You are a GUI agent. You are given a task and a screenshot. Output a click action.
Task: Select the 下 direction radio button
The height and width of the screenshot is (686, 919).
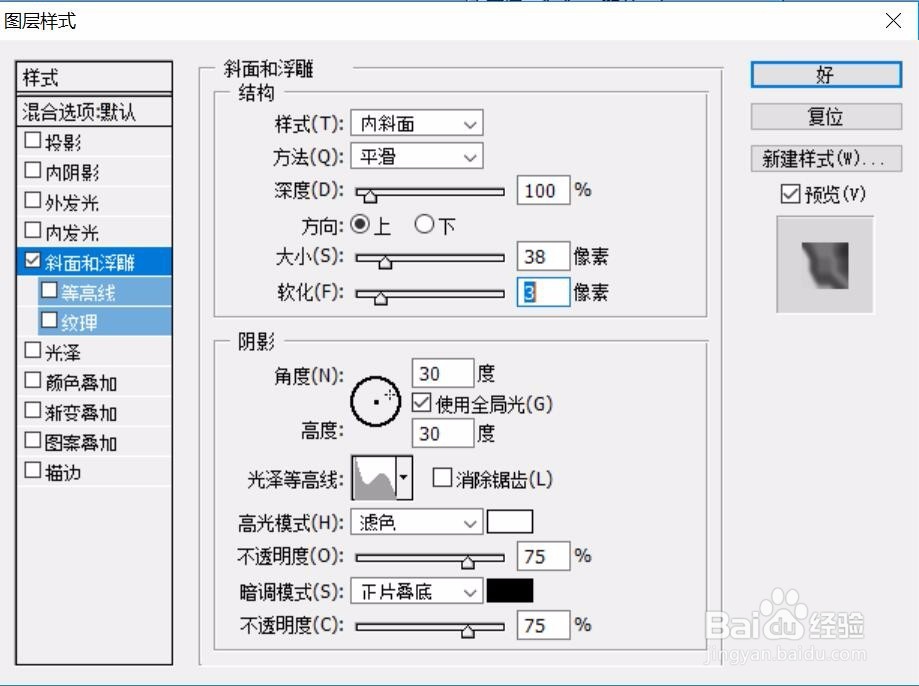[427, 224]
